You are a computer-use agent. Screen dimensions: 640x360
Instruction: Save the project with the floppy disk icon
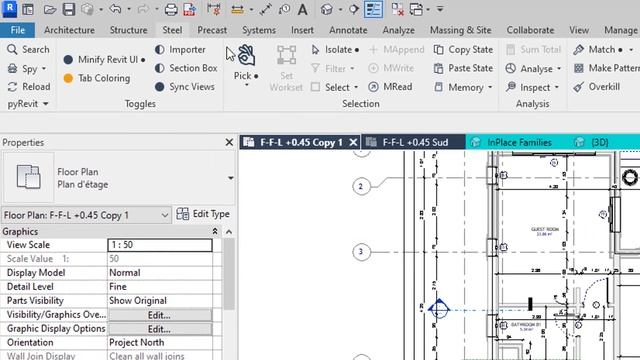69,9
